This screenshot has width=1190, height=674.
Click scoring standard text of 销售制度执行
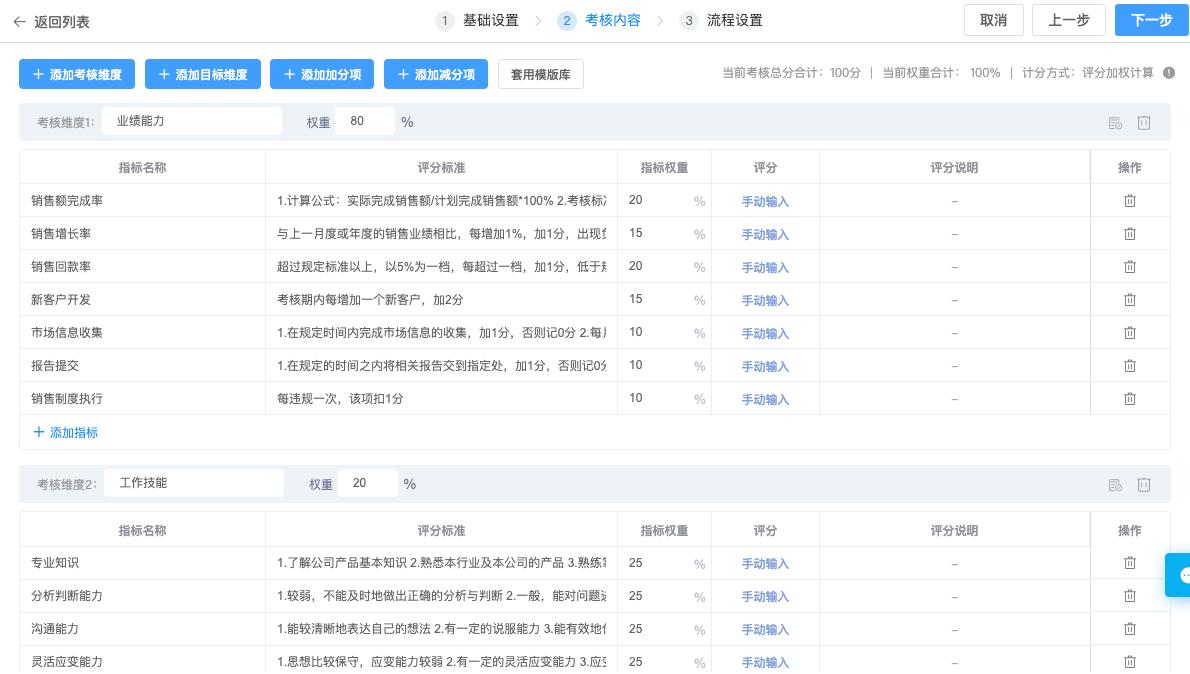(340, 398)
